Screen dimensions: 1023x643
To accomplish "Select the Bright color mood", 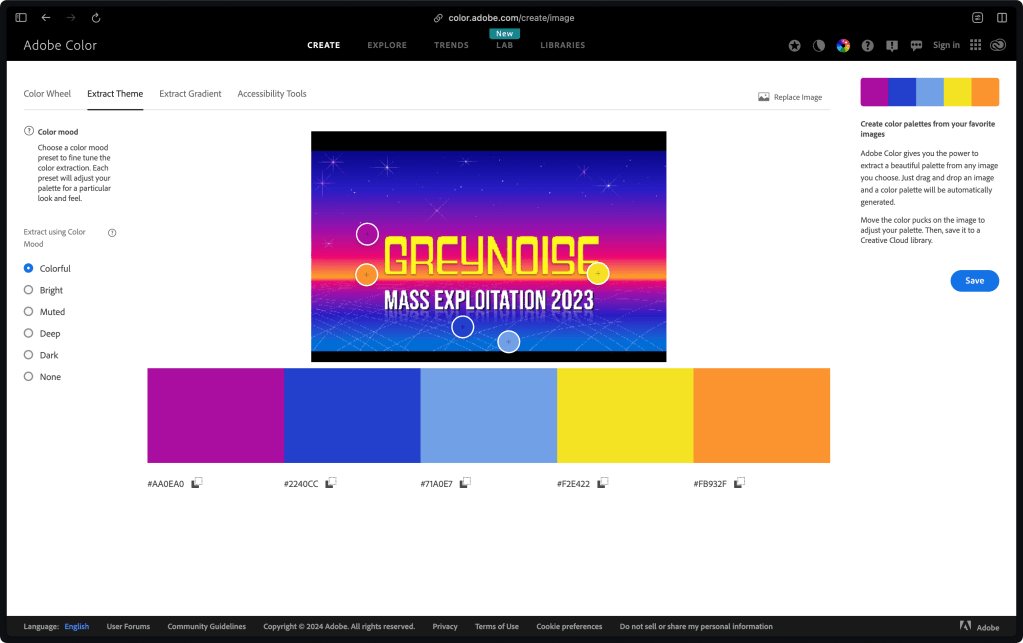I will pos(29,290).
